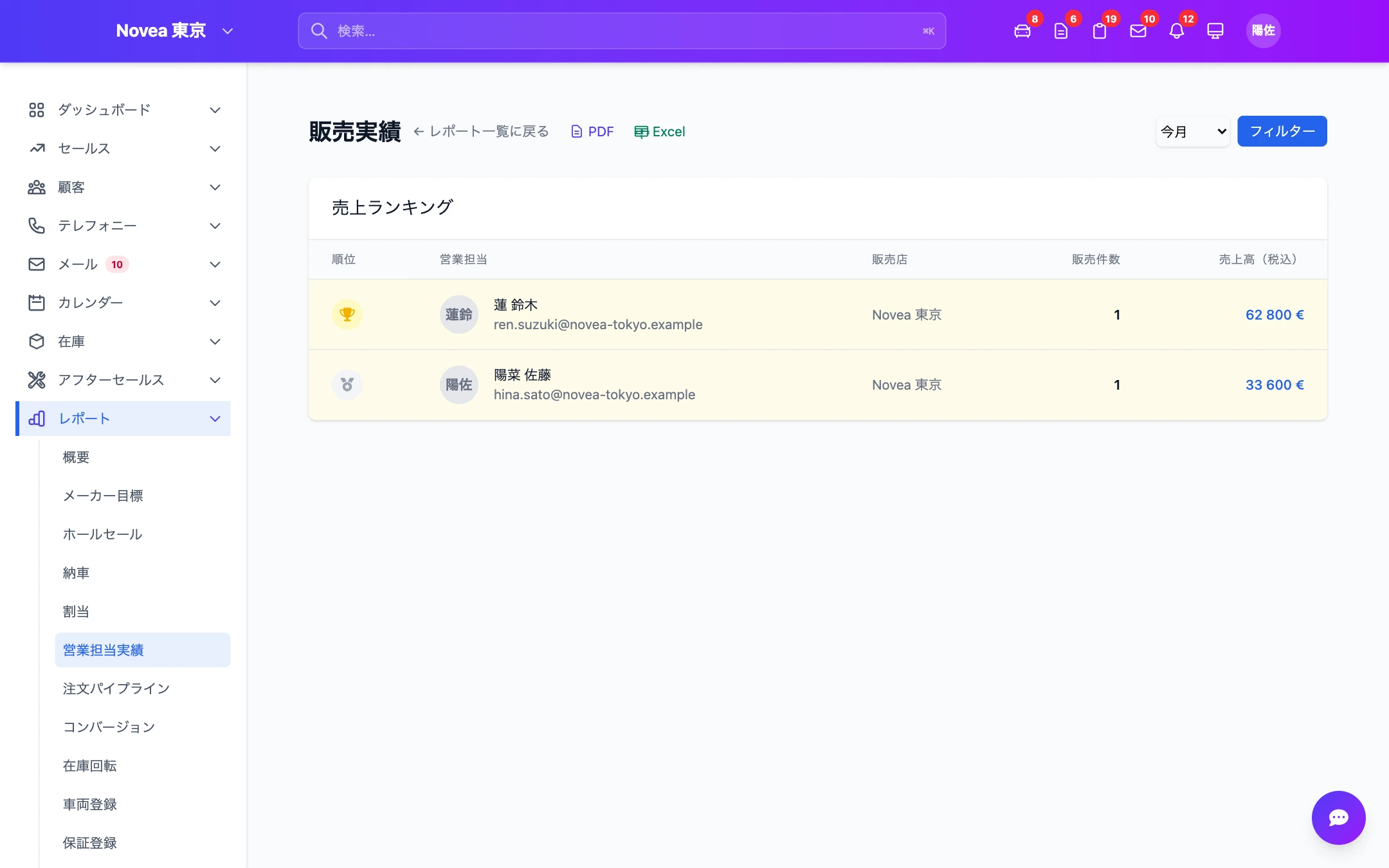Click the 蓮鈴 avatar circle
The image size is (1389, 868).
459,314
